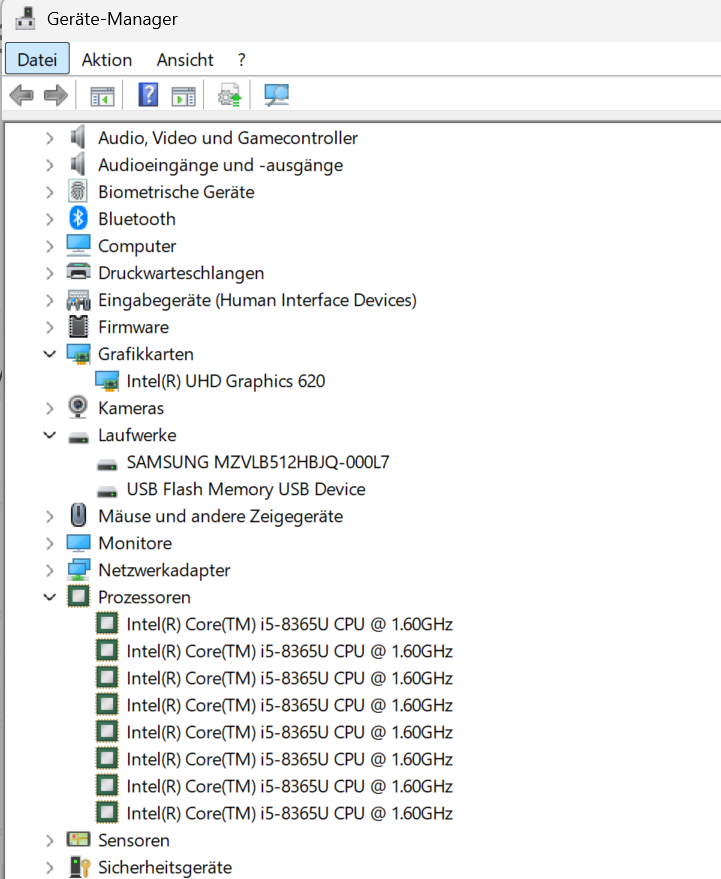Expand the Kameras node
Viewport: 721px width, 879px height.
pyautogui.click(x=49, y=408)
